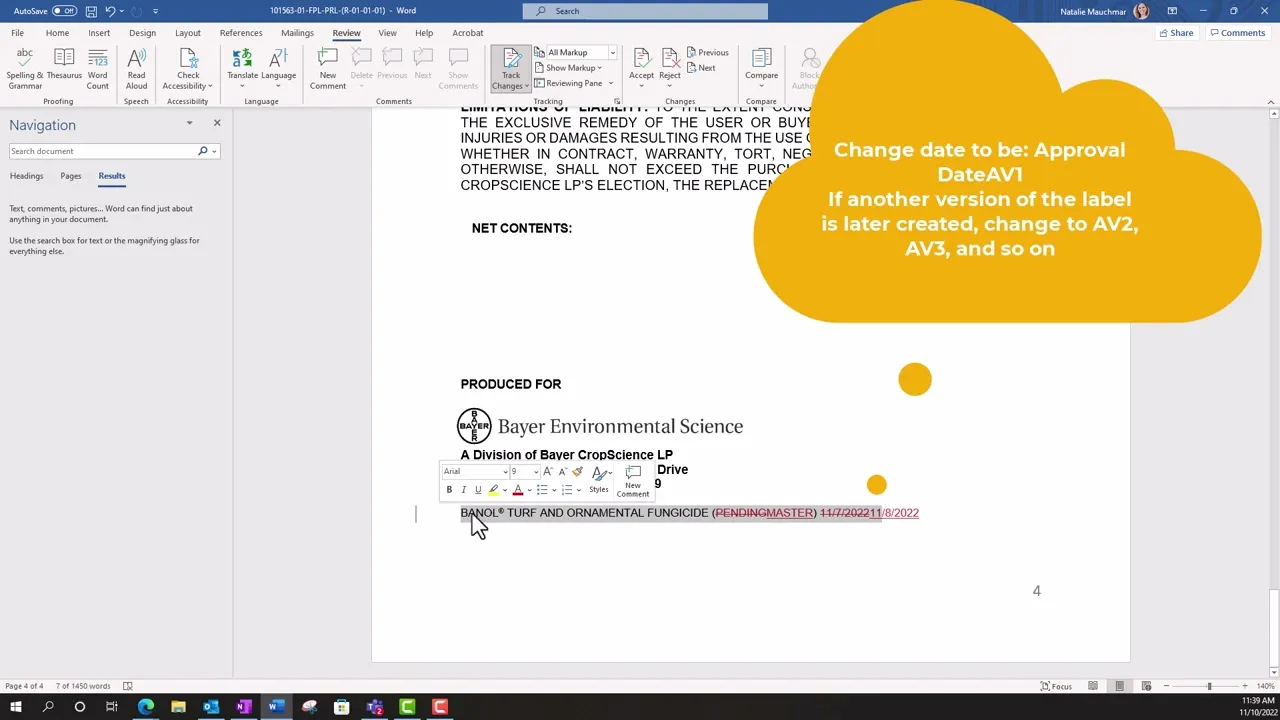Start Read Aloud
Image resolution: width=1280 pixels, height=720 pixels.
136,68
